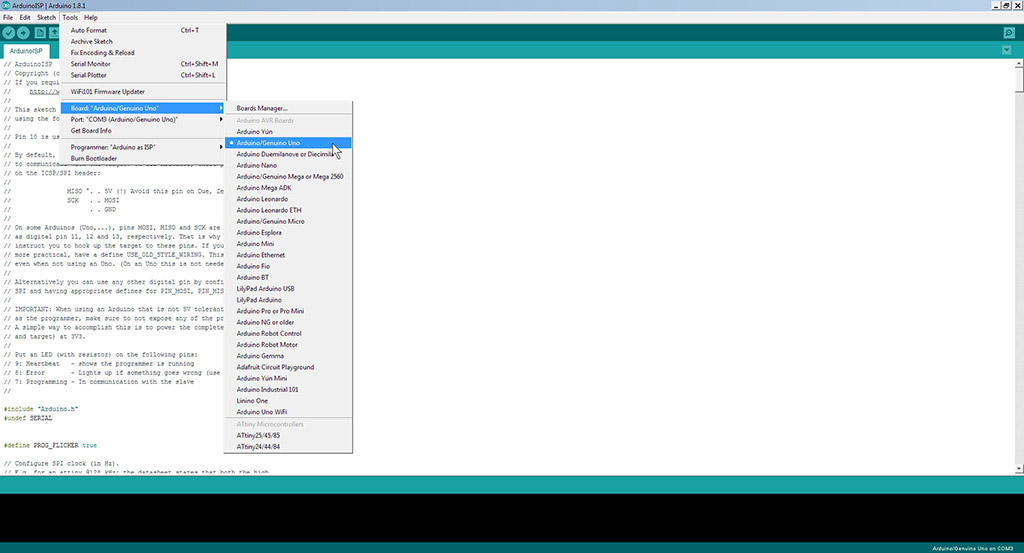
Task: Choose Arduino Uno WiFi board
Action: [x=288, y=412]
